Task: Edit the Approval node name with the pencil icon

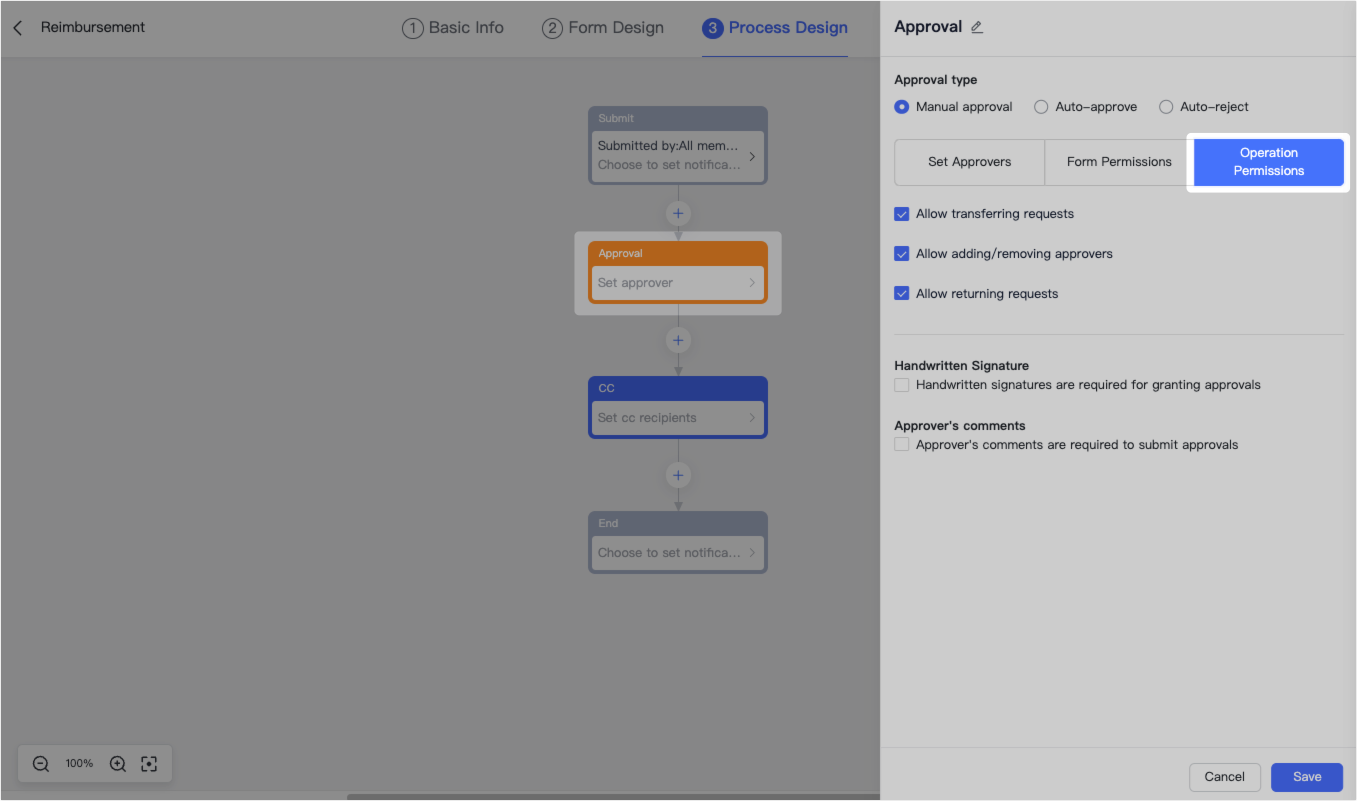Action: [x=977, y=28]
